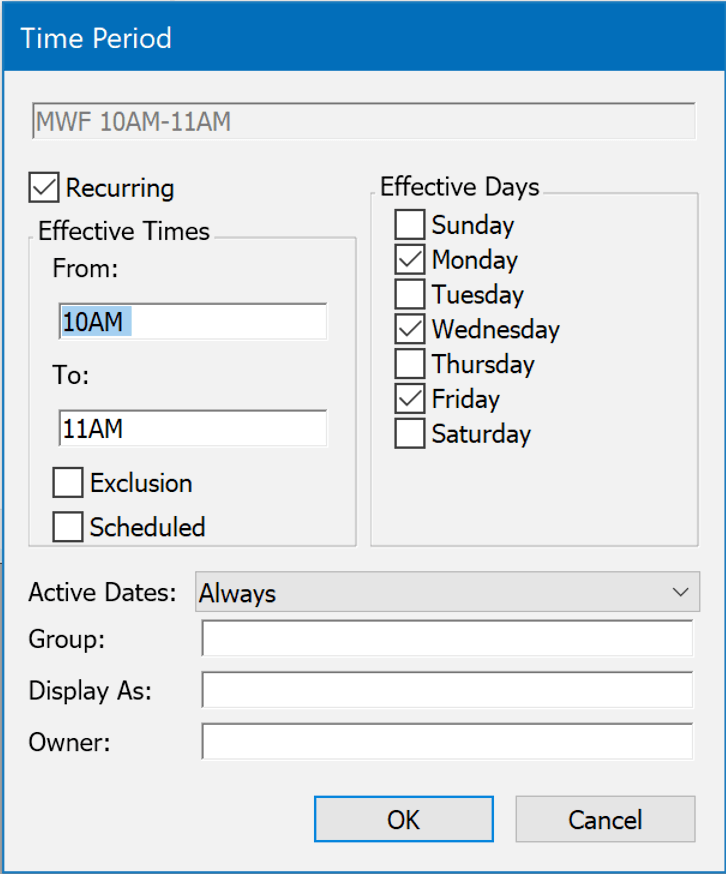Click the time period name field
This screenshot has height=874, width=726.
tap(363, 122)
